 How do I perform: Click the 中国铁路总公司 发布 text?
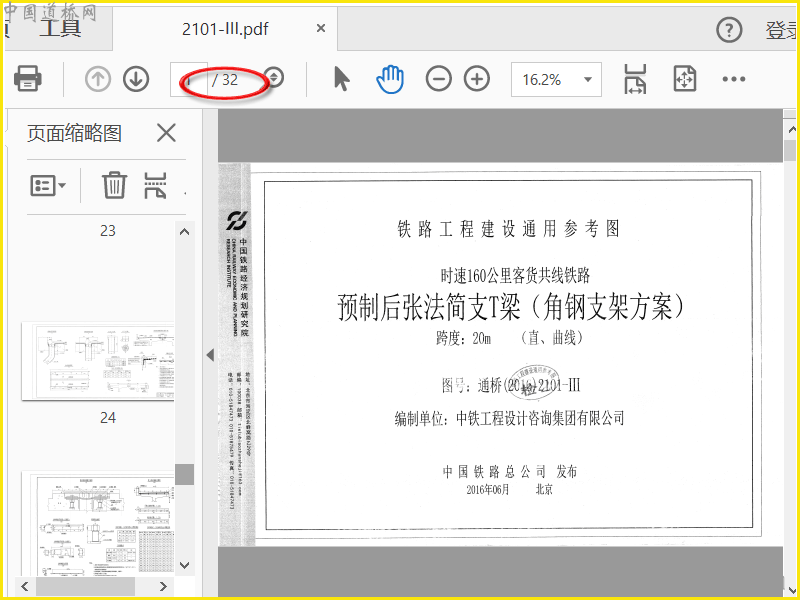[x=510, y=471]
